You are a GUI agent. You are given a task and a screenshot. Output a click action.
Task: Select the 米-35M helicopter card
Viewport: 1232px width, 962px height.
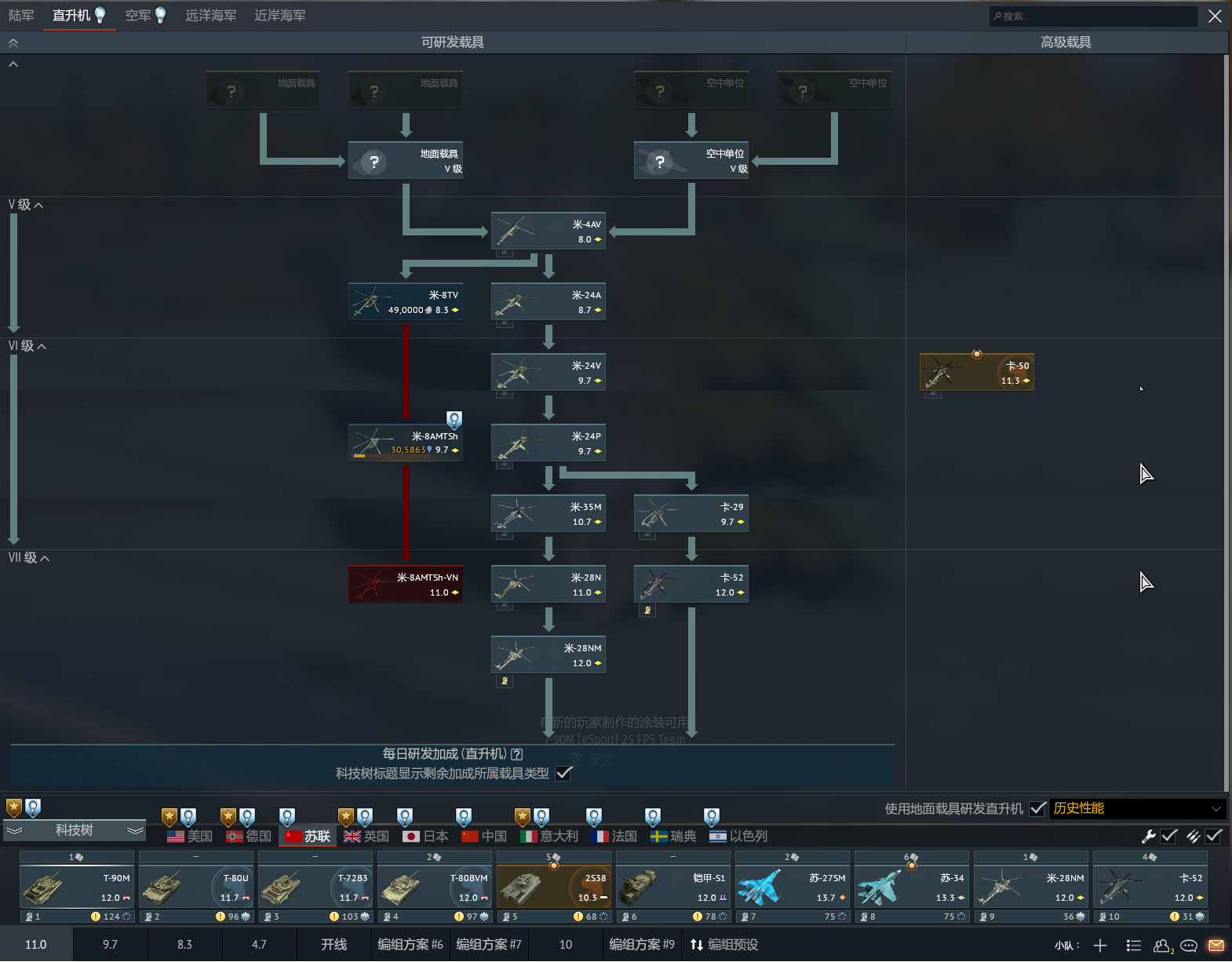point(549,513)
